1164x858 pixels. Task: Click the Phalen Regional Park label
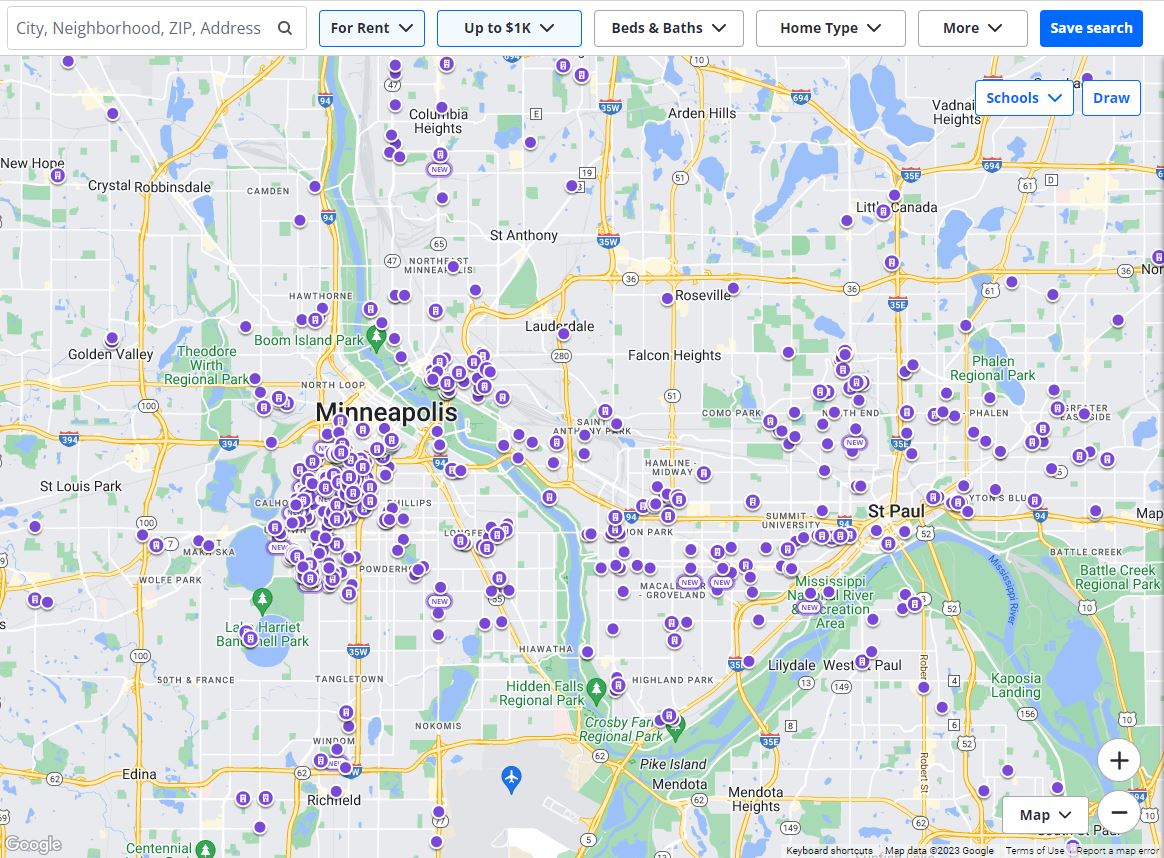(x=993, y=368)
